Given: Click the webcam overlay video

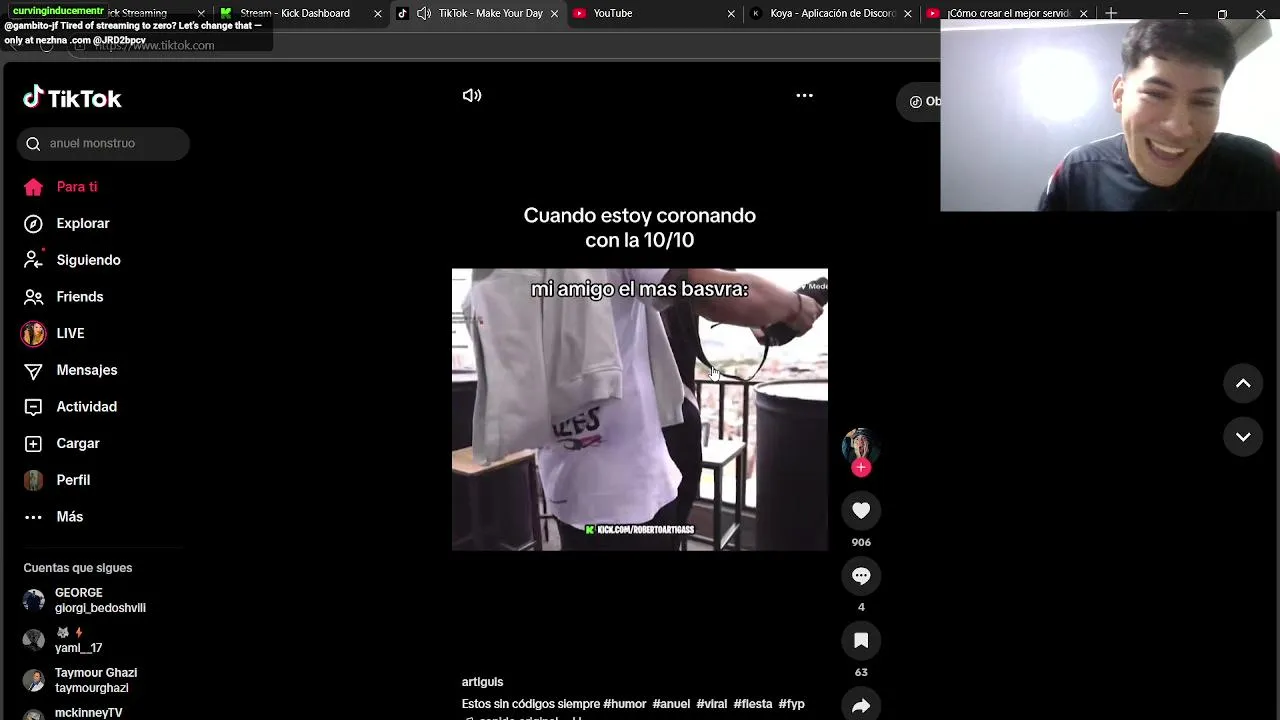Looking at the screenshot, I should (x=1110, y=116).
